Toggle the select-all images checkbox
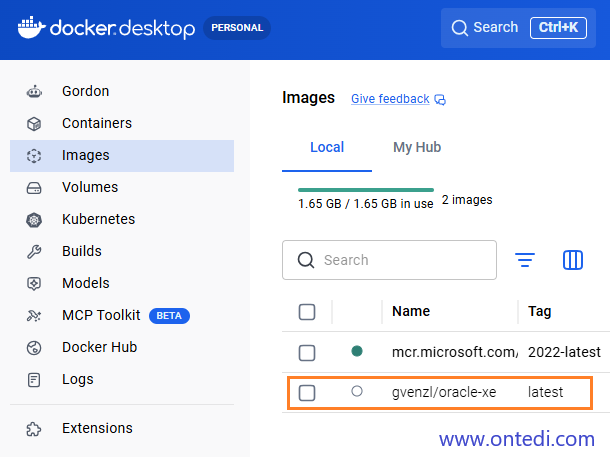610x457 pixels. [307, 312]
